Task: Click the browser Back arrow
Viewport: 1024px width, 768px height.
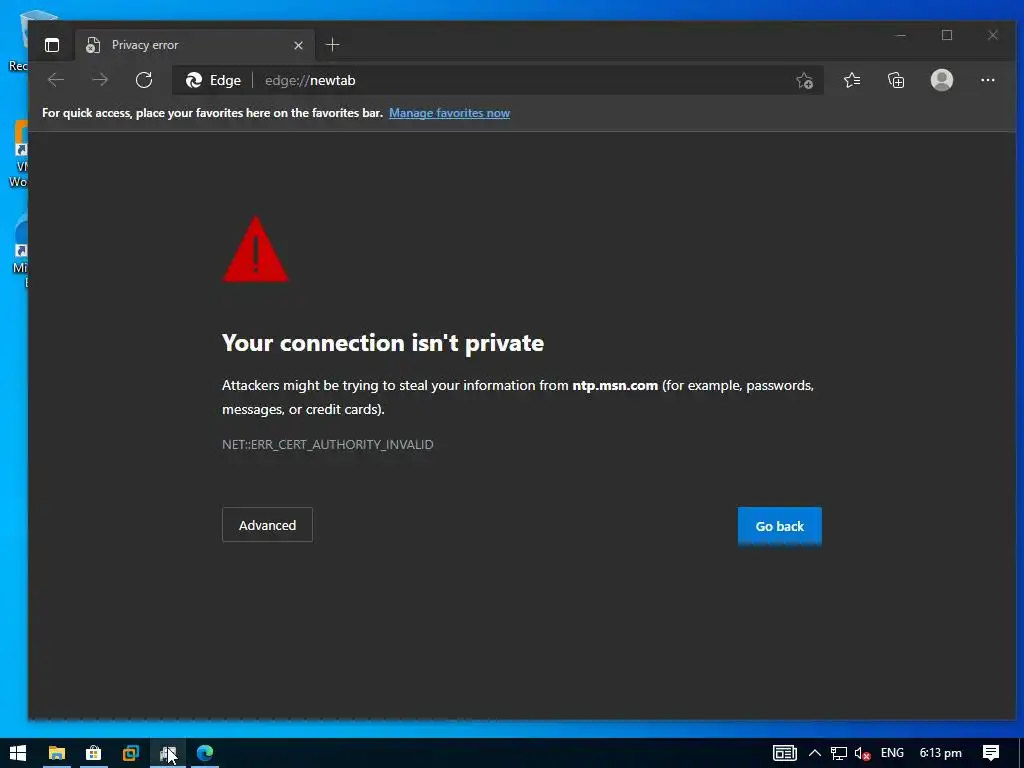Action: click(x=56, y=80)
